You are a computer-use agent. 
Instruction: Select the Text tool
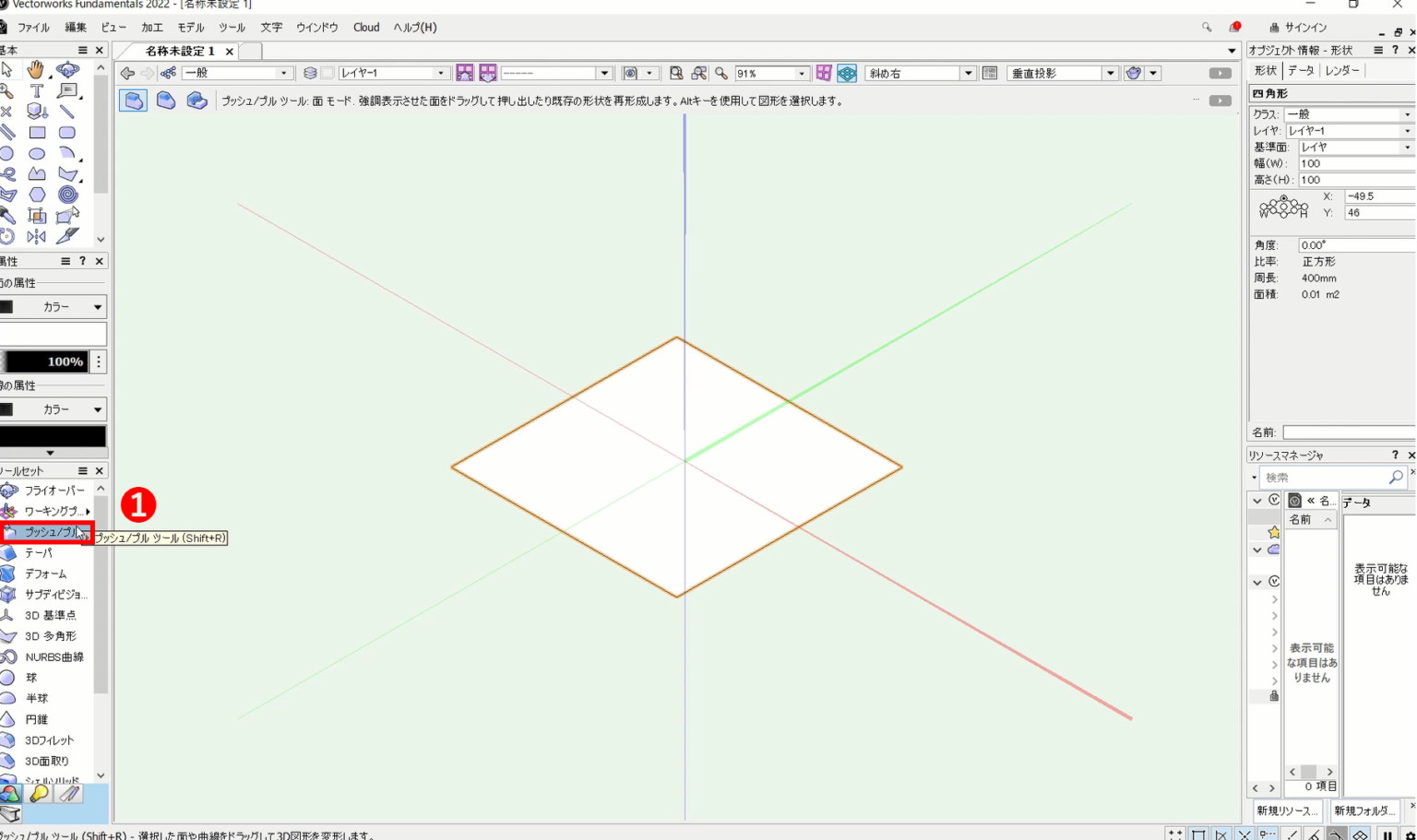click(x=37, y=90)
